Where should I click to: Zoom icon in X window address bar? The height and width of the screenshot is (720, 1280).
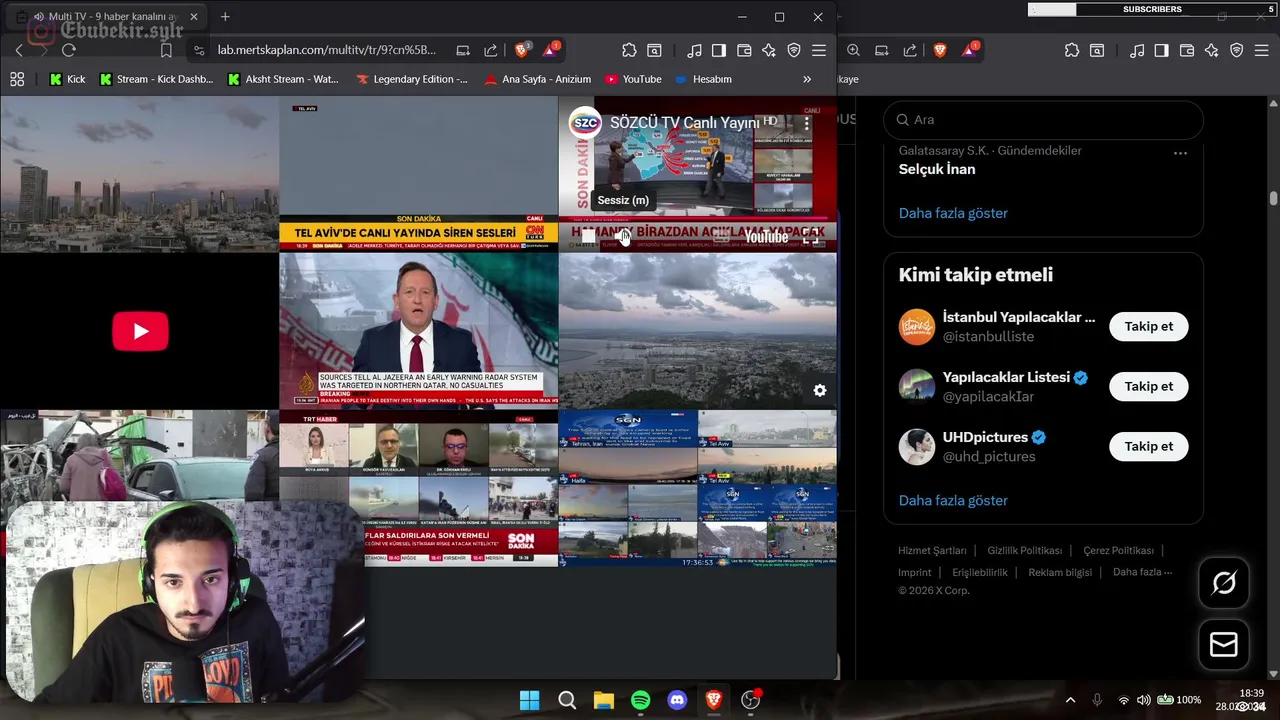coord(853,50)
